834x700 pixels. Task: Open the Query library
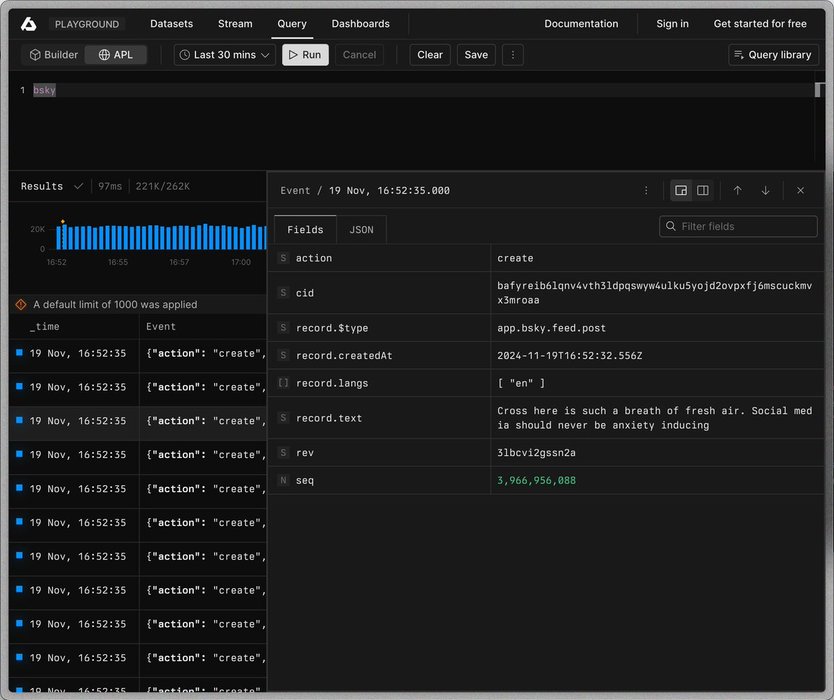773,55
